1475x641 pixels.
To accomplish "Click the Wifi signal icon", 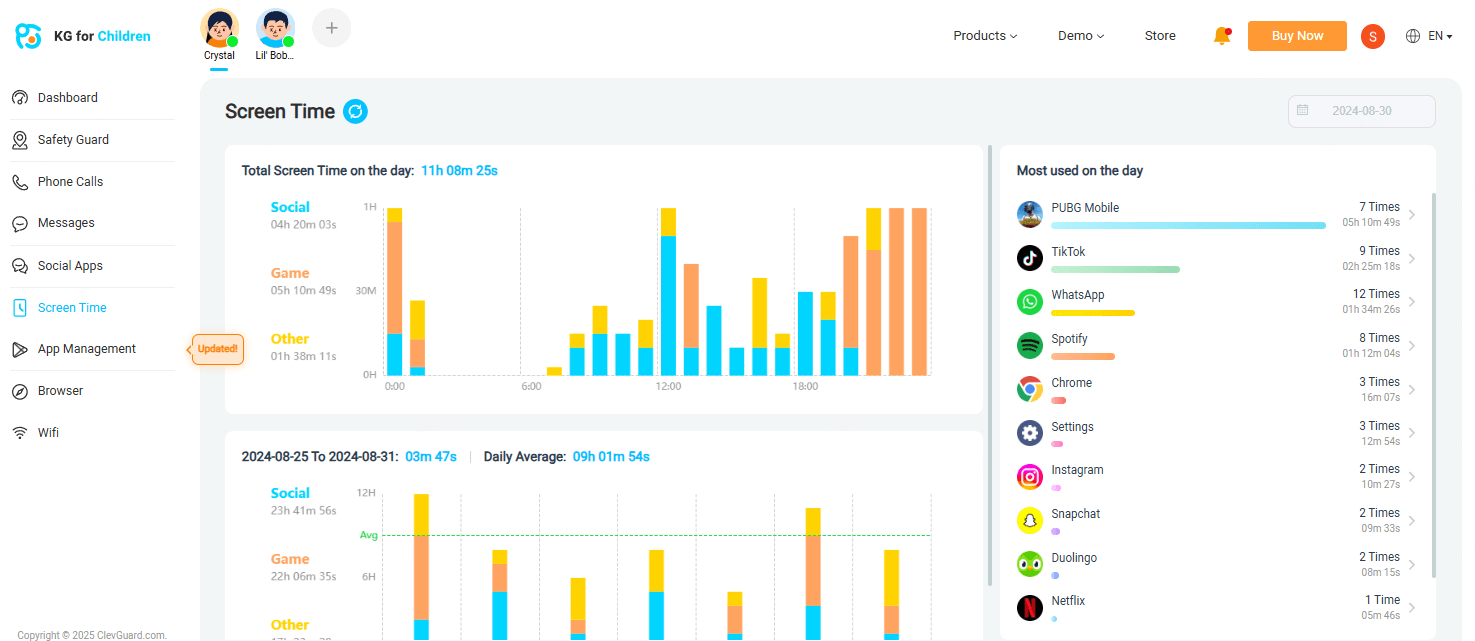I will (x=19, y=433).
